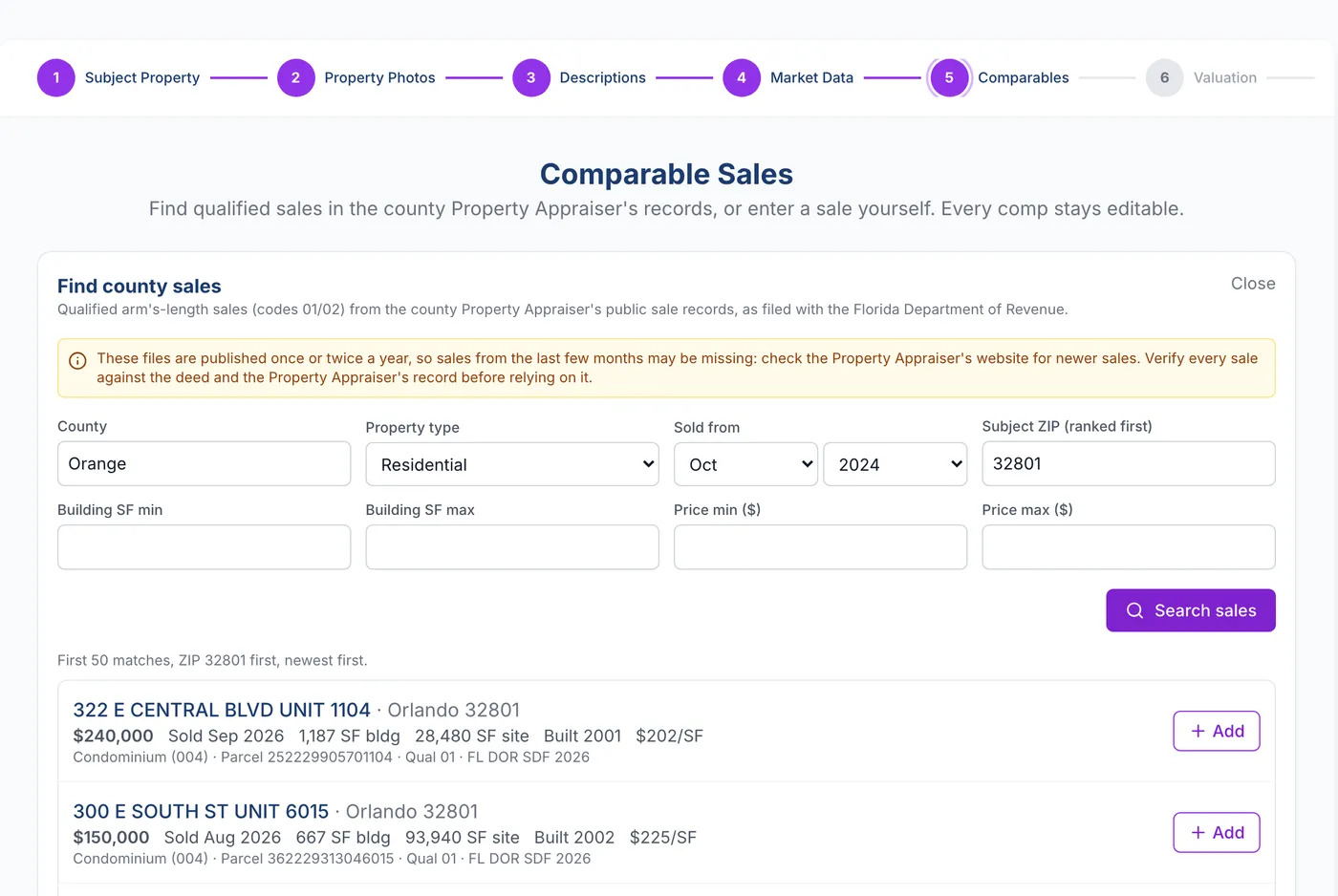The height and width of the screenshot is (896, 1338).
Task: Click the step 2 circle for Property Photos
Action: (x=295, y=77)
